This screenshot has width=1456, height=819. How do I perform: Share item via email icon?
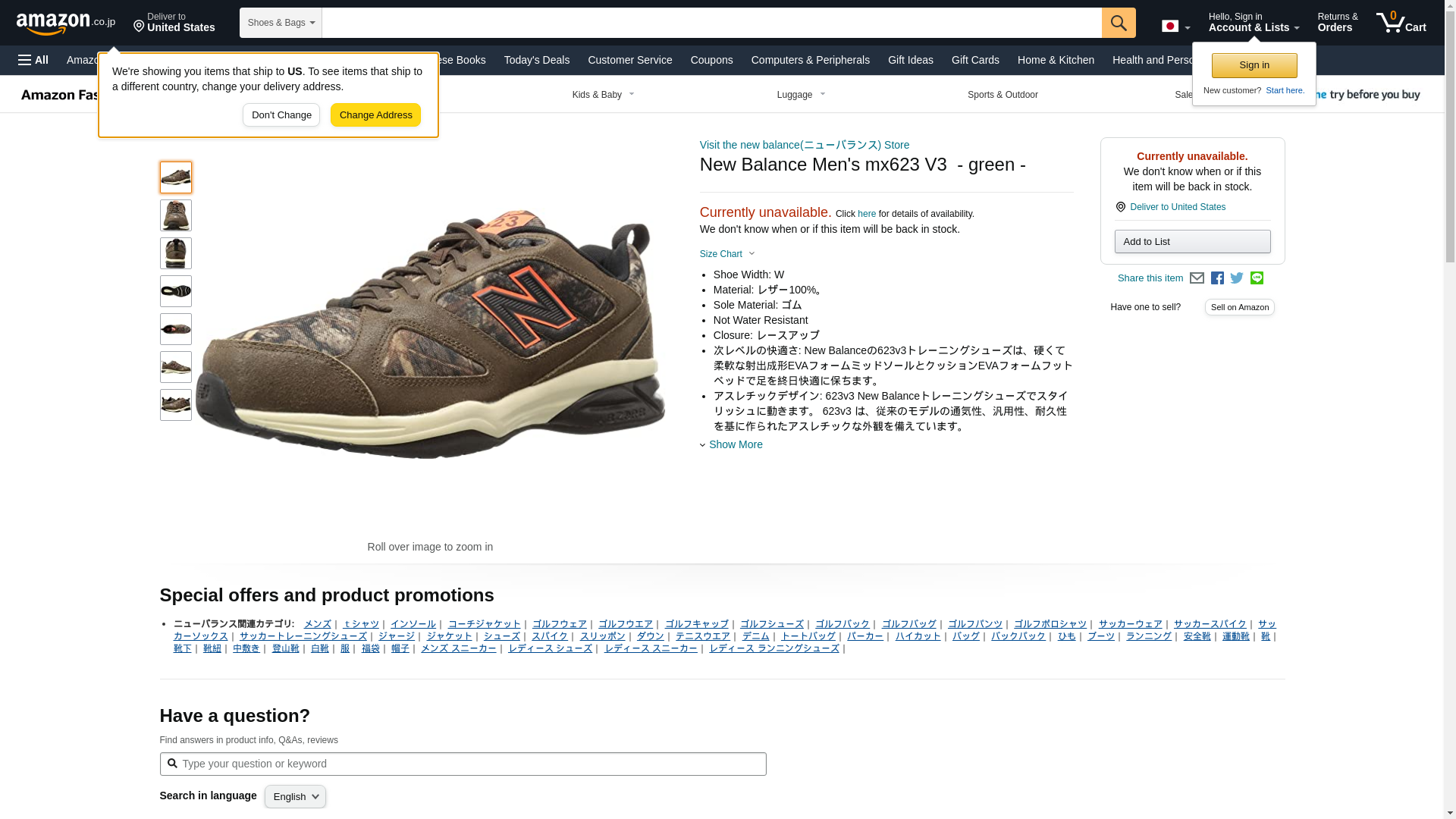point(1197,278)
